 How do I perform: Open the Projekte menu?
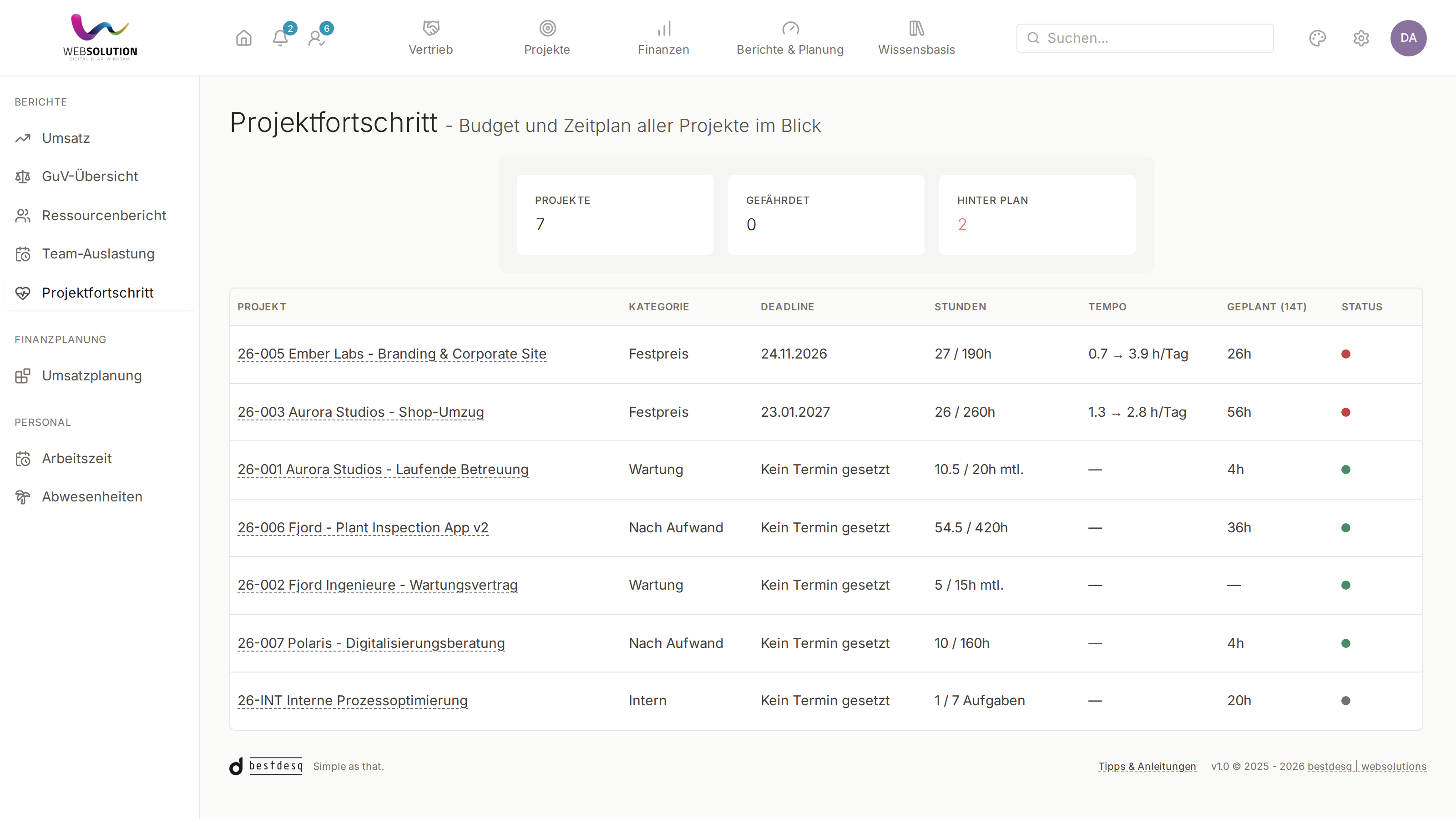(547, 38)
